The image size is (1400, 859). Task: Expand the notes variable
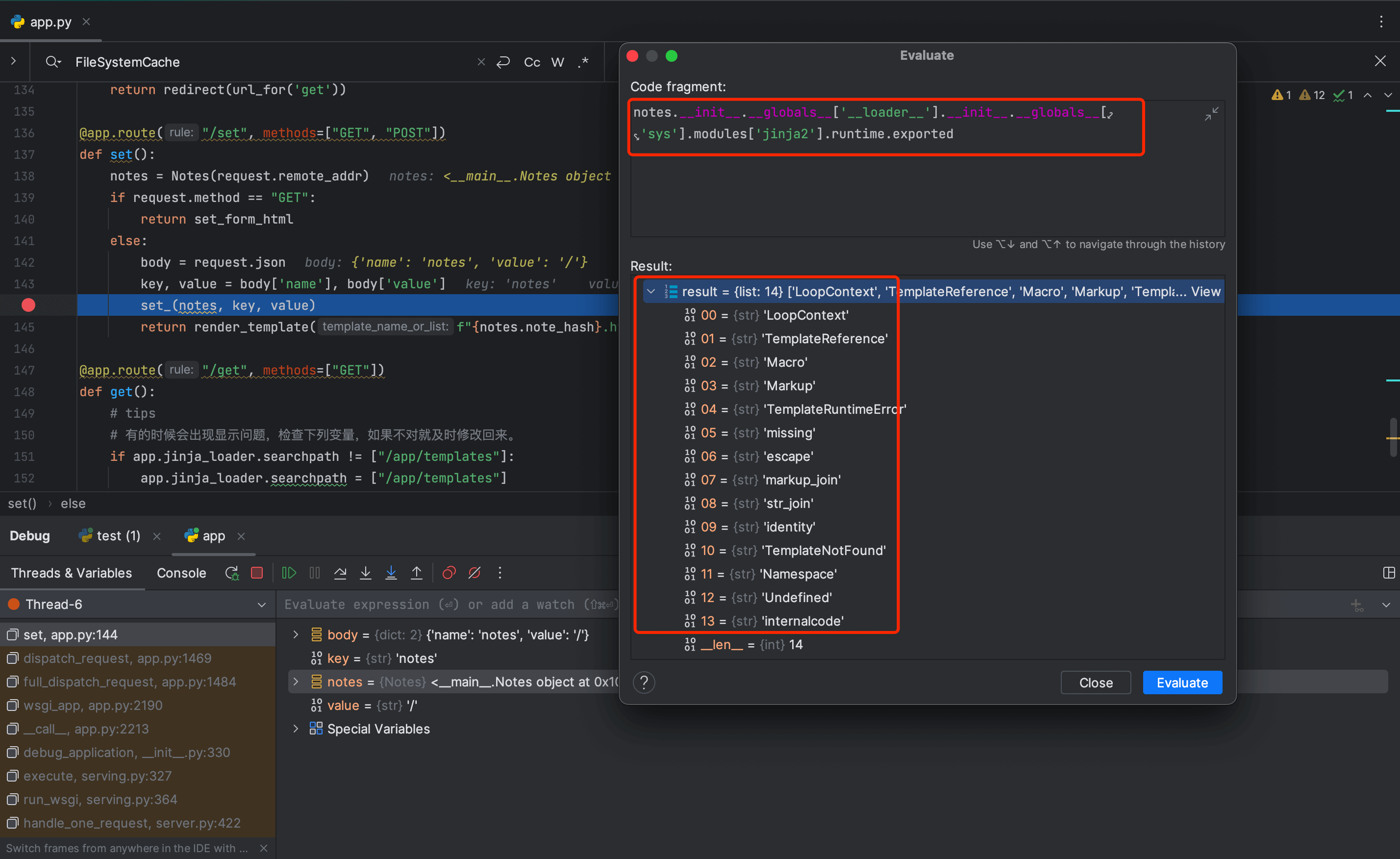(296, 682)
